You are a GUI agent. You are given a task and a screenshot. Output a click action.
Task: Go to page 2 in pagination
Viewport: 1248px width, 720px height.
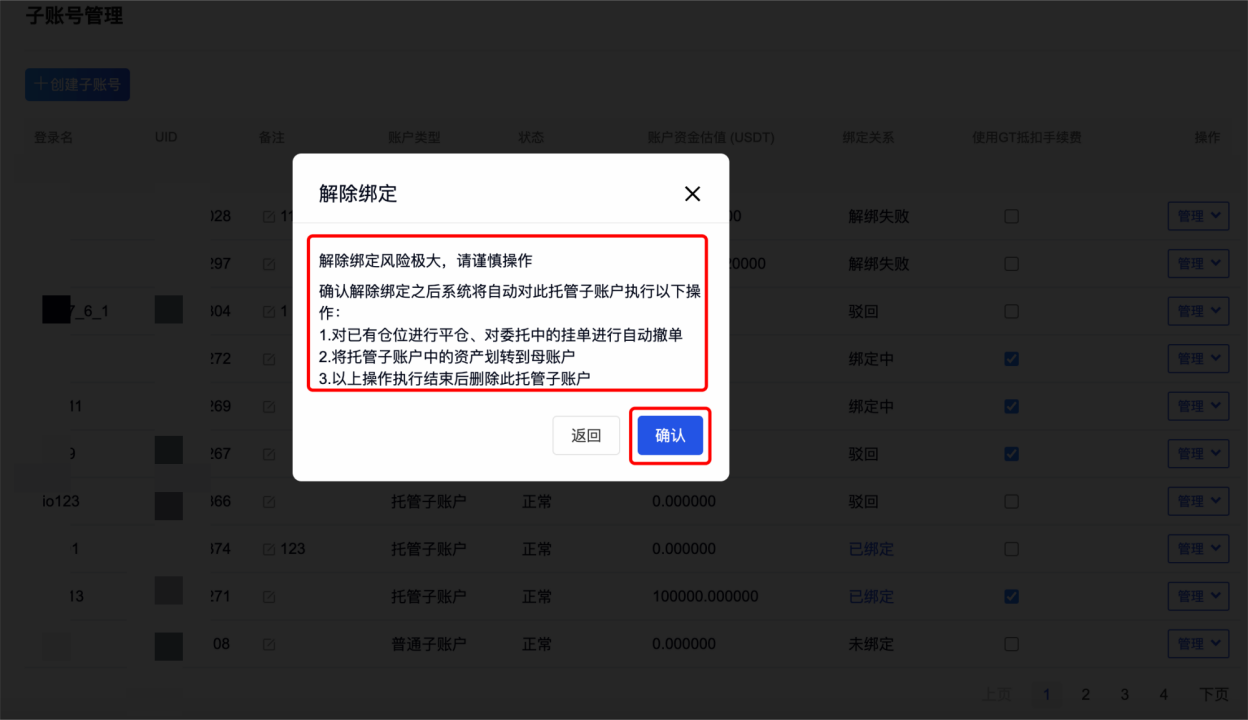(x=1085, y=694)
